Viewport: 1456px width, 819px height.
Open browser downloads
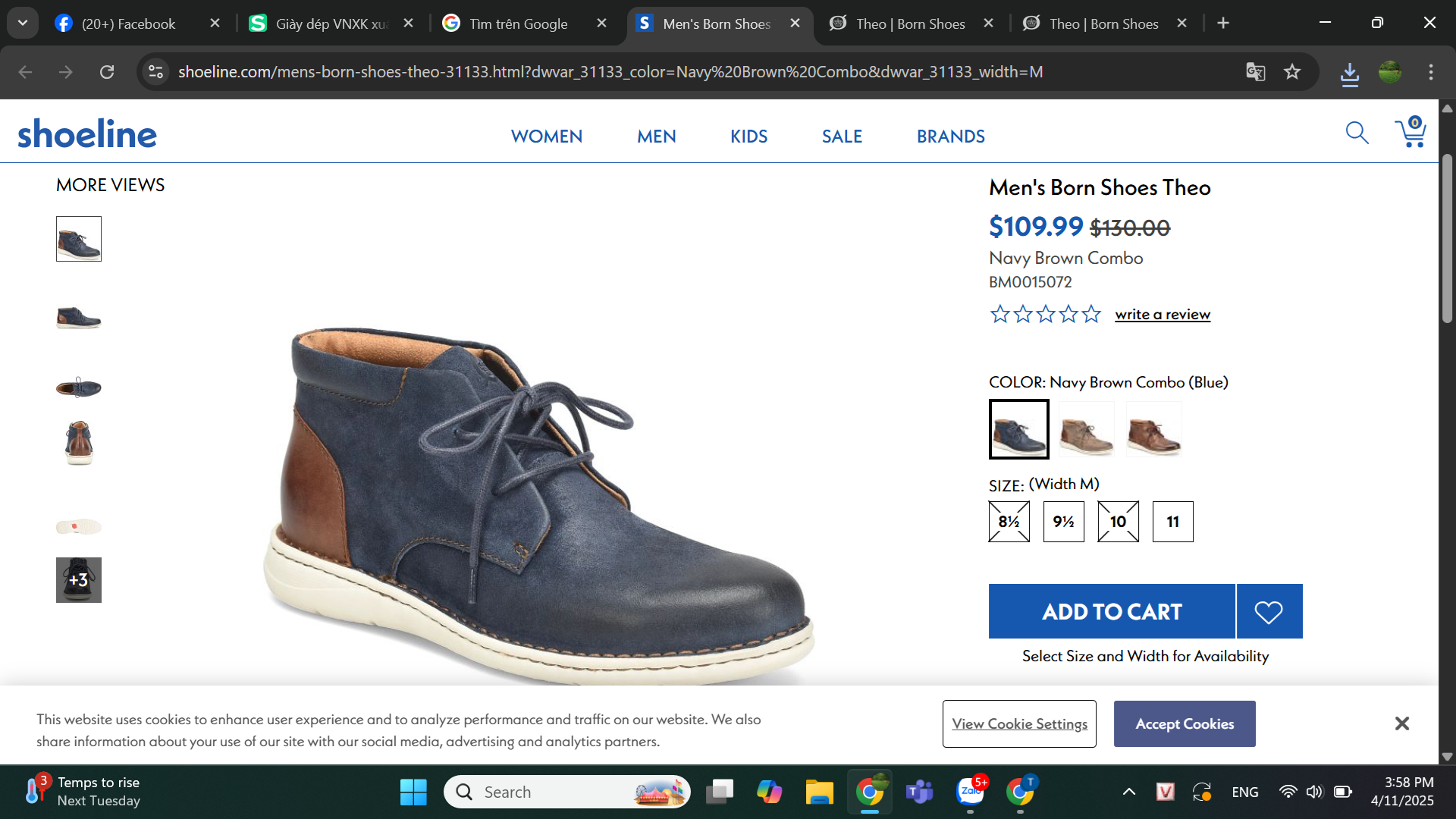point(1350,74)
